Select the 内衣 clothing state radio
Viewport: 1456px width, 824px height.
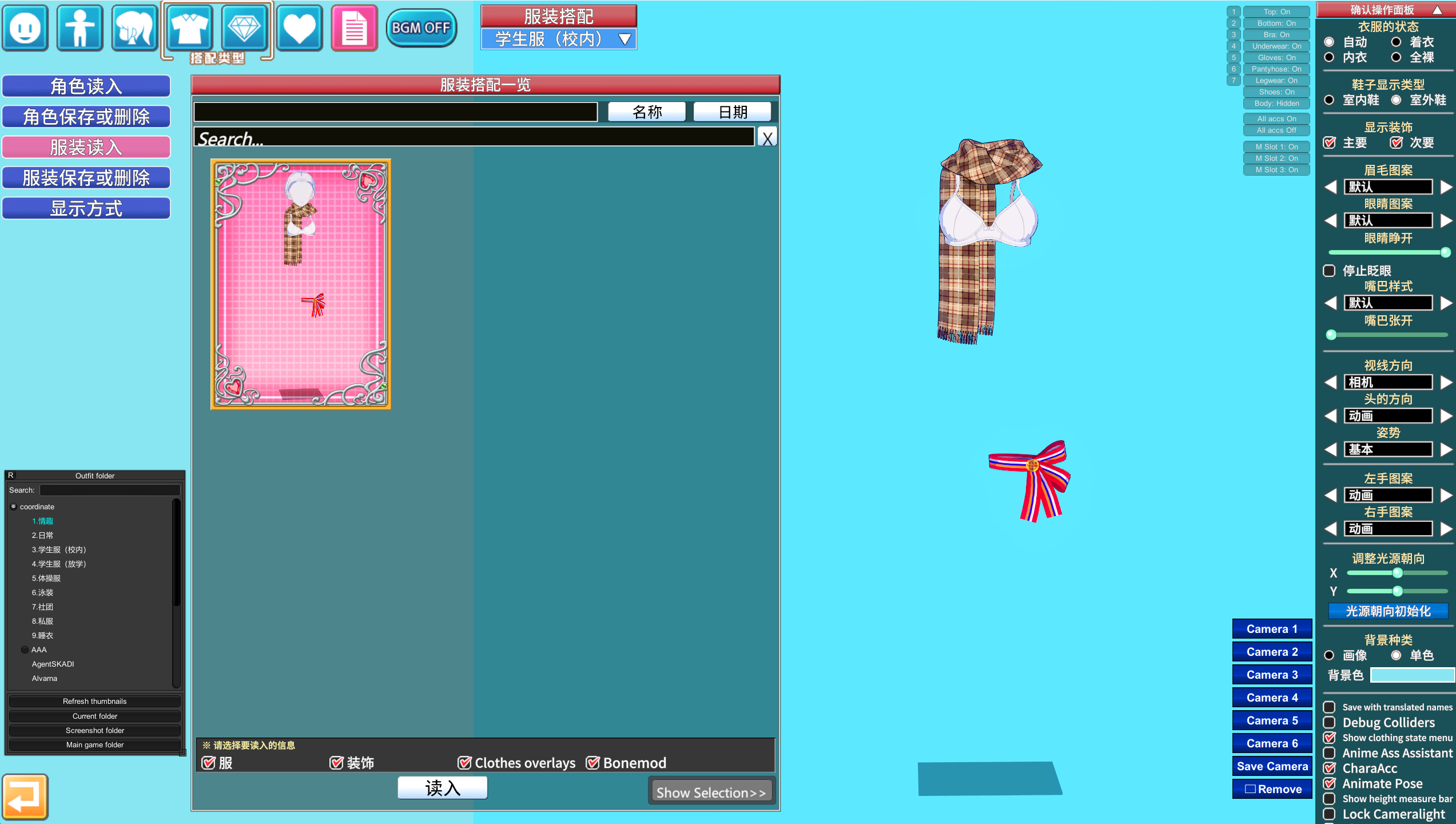(1330, 57)
